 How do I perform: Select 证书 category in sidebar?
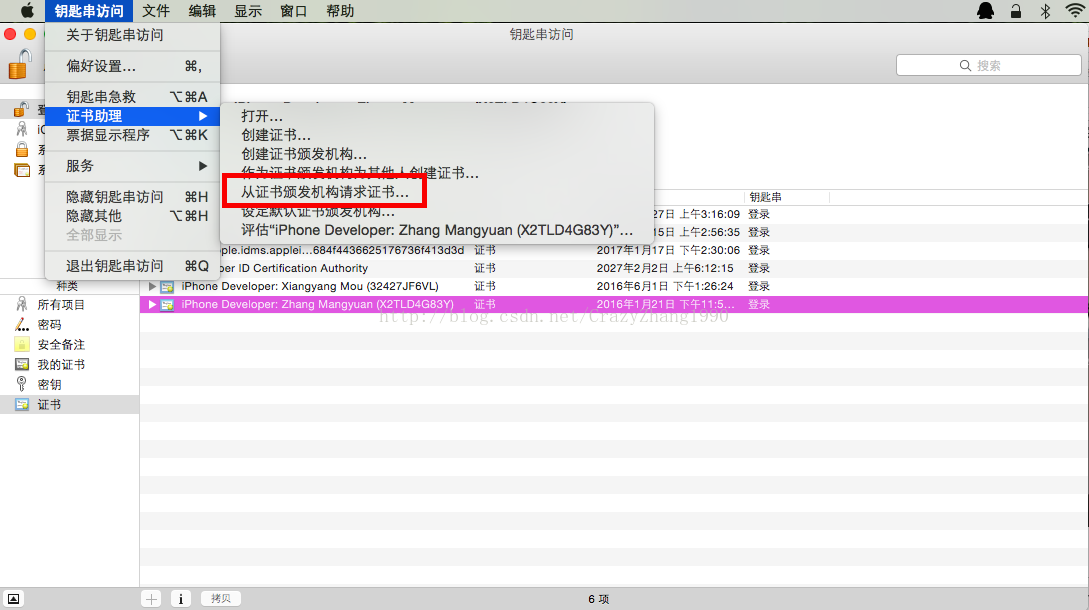(69, 404)
